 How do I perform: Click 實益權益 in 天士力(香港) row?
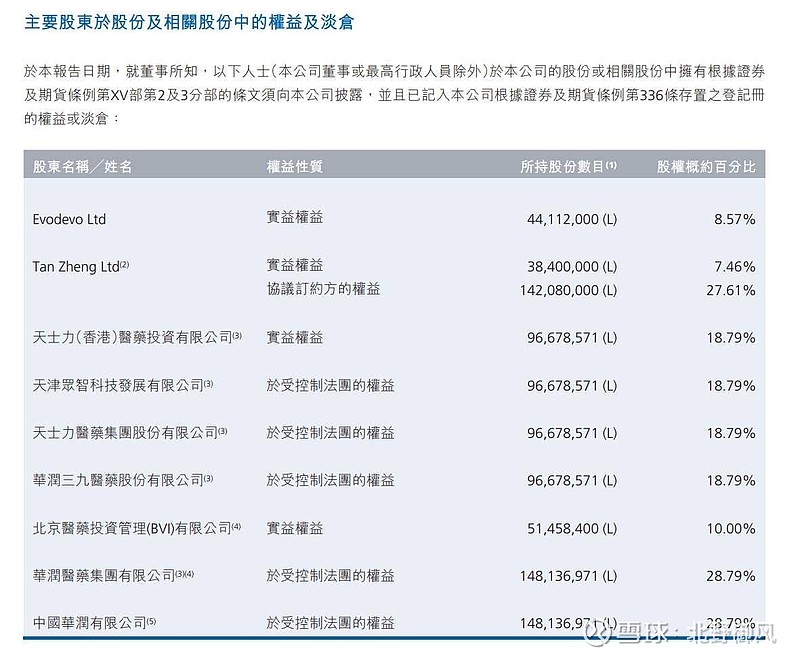294,337
